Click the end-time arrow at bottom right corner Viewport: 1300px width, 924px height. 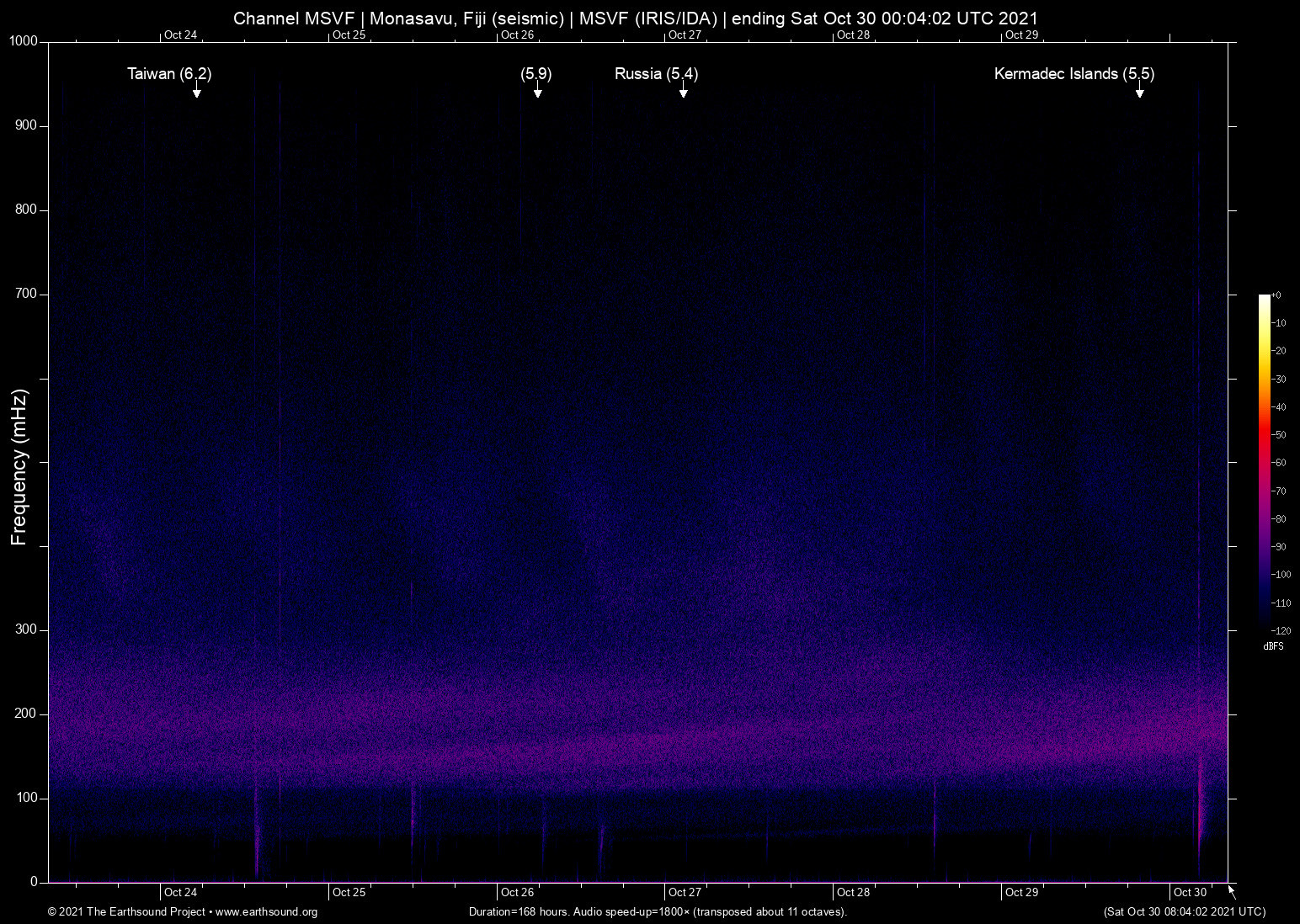click(1233, 892)
